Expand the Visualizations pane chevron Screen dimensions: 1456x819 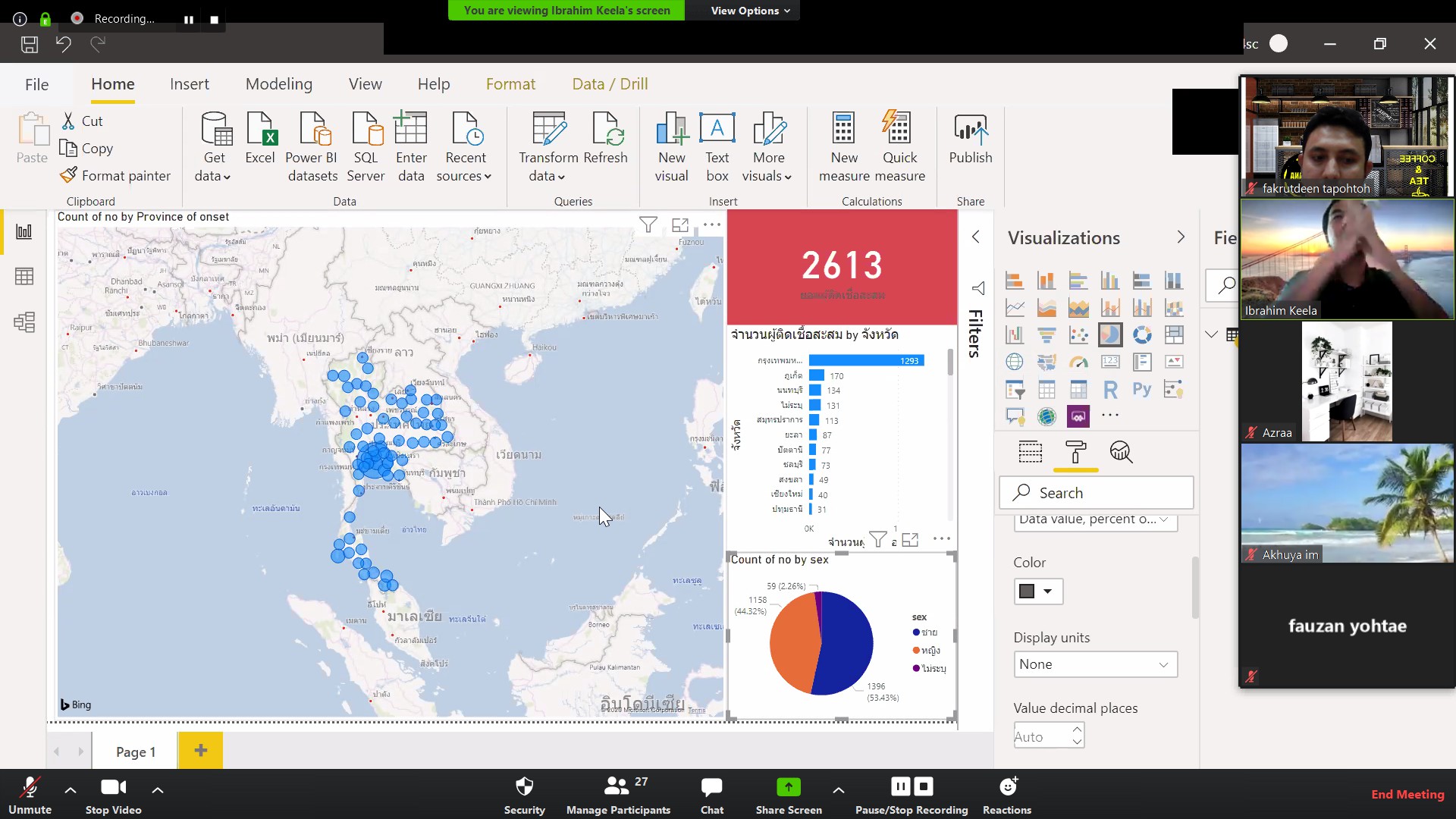point(1181,237)
